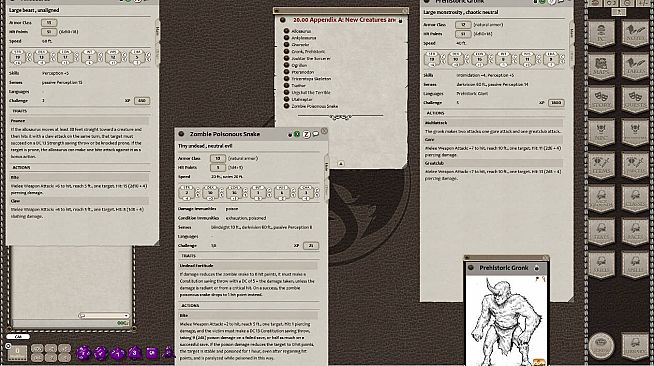Switch to Main side tab on Zombie sheet

[x=327, y=165]
